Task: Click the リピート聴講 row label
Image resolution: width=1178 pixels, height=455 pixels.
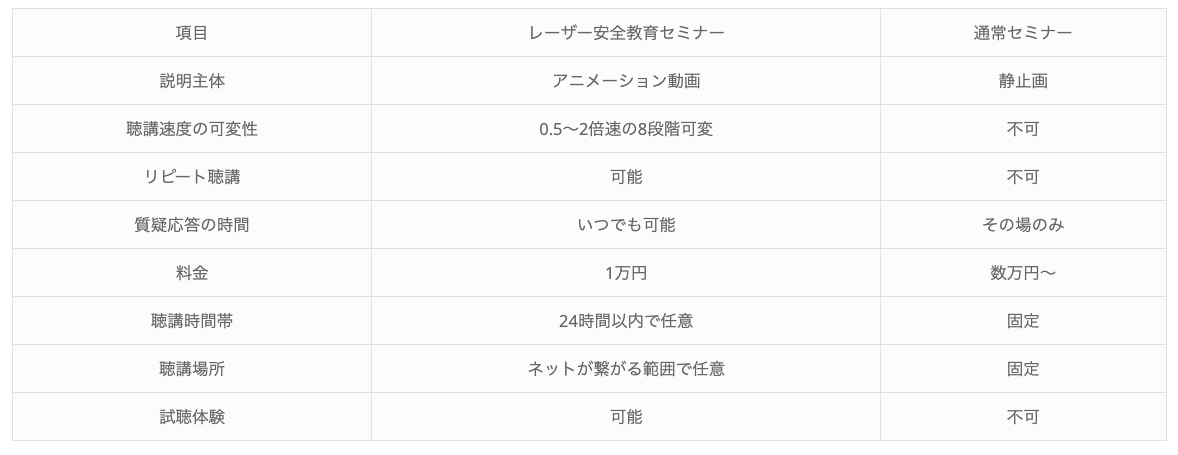Action: [x=191, y=177]
